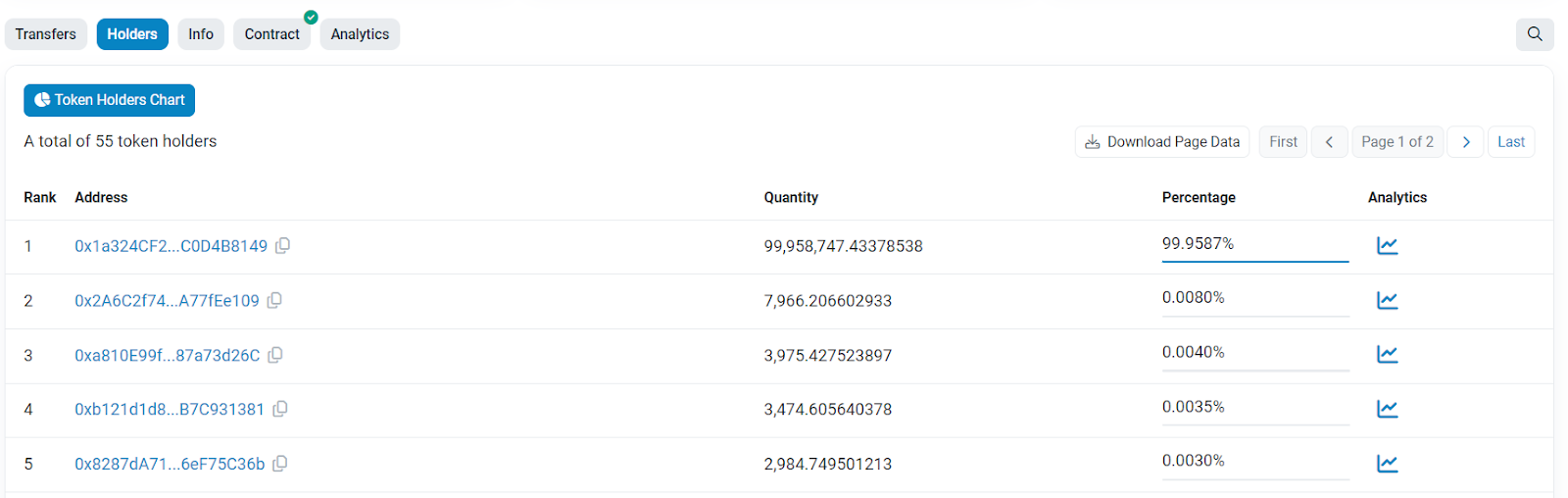The image size is (1568, 498).
Task: Download Page Data
Action: [1162, 142]
